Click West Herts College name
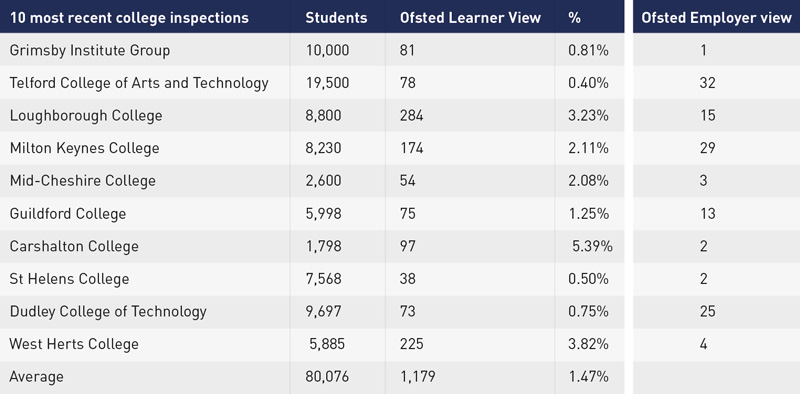This screenshot has height=394, width=800. (x=74, y=344)
